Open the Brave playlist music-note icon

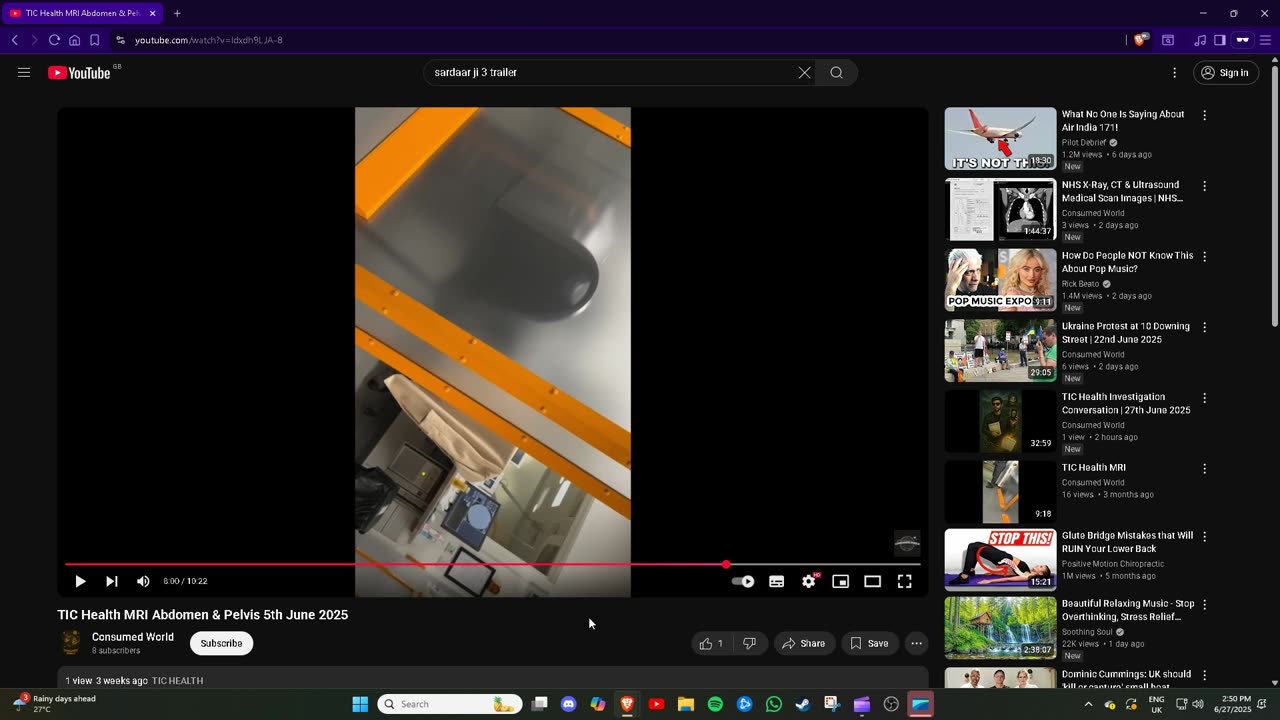pos(1200,40)
